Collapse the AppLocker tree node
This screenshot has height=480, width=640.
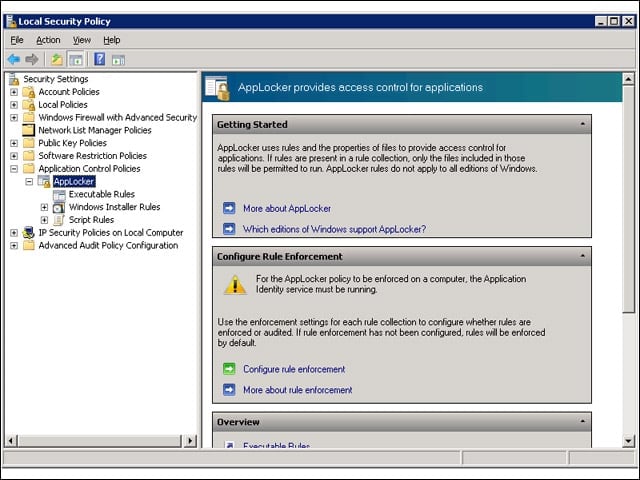point(29,182)
